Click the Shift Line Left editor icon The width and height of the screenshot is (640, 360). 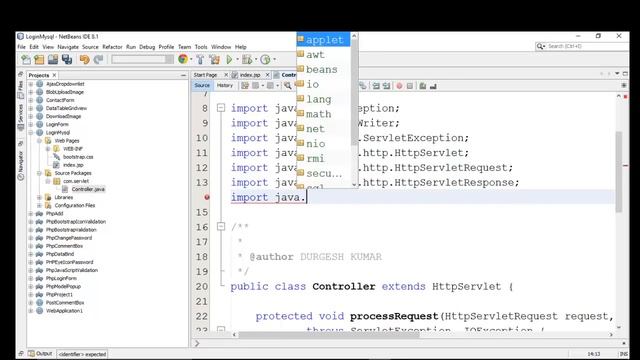(x=376, y=86)
